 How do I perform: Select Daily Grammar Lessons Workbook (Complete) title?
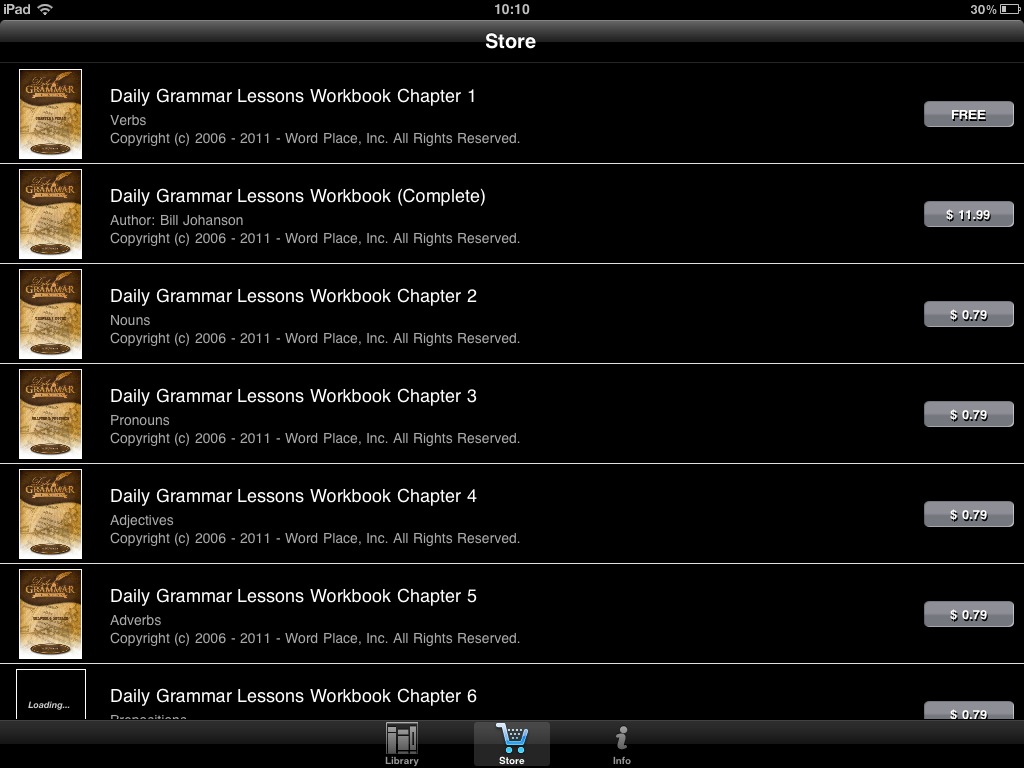(298, 196)
